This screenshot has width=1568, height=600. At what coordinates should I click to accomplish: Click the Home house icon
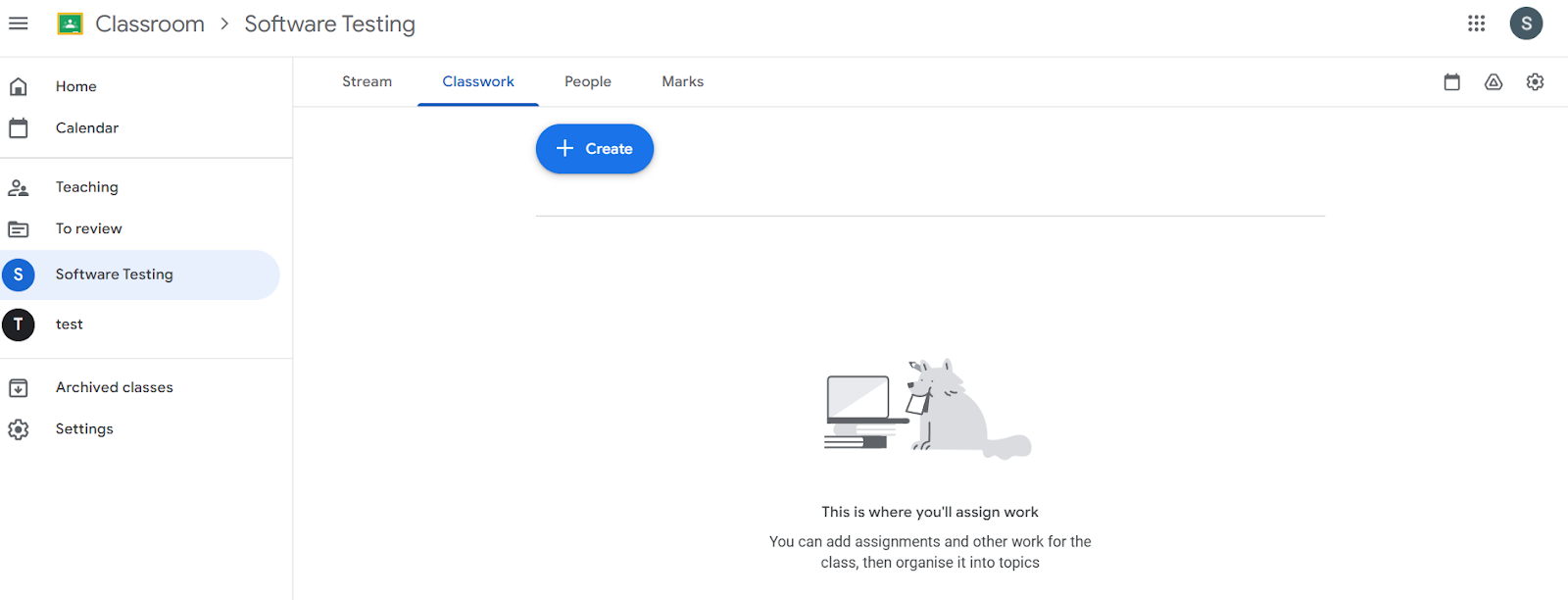point(19,86)
